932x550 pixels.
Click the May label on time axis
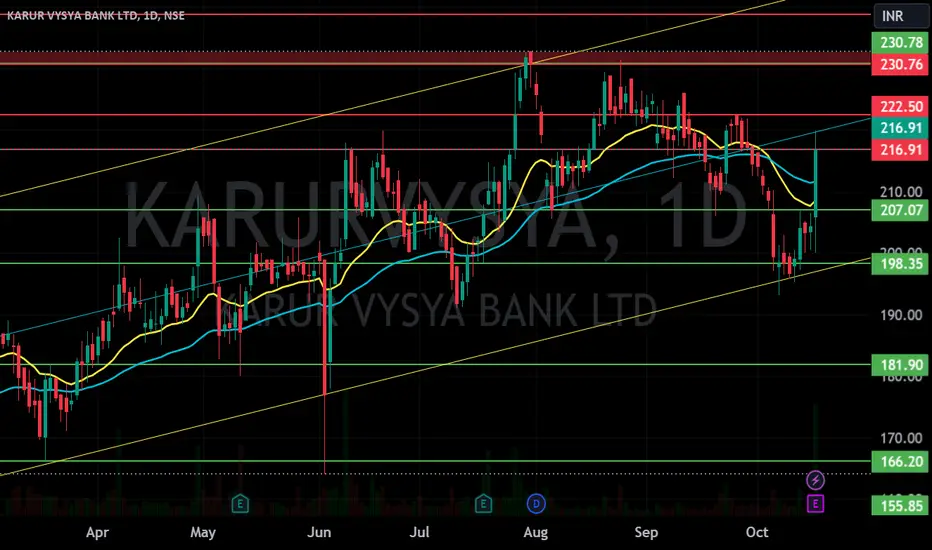click(203, 532)
